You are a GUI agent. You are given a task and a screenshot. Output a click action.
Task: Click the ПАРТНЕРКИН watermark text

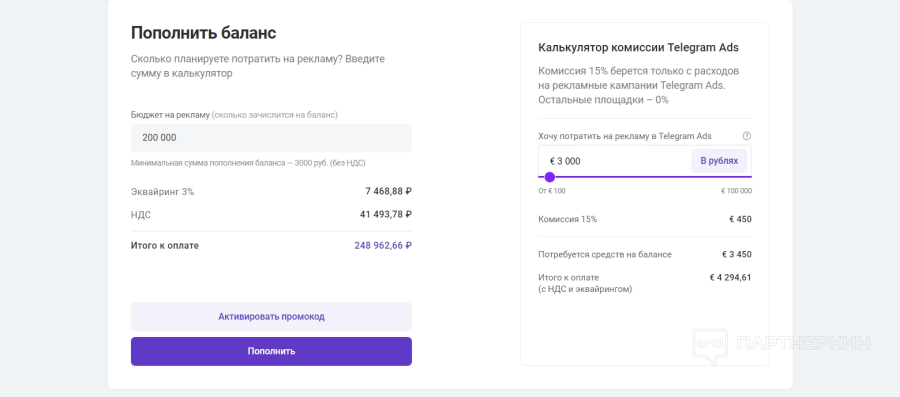803,344
